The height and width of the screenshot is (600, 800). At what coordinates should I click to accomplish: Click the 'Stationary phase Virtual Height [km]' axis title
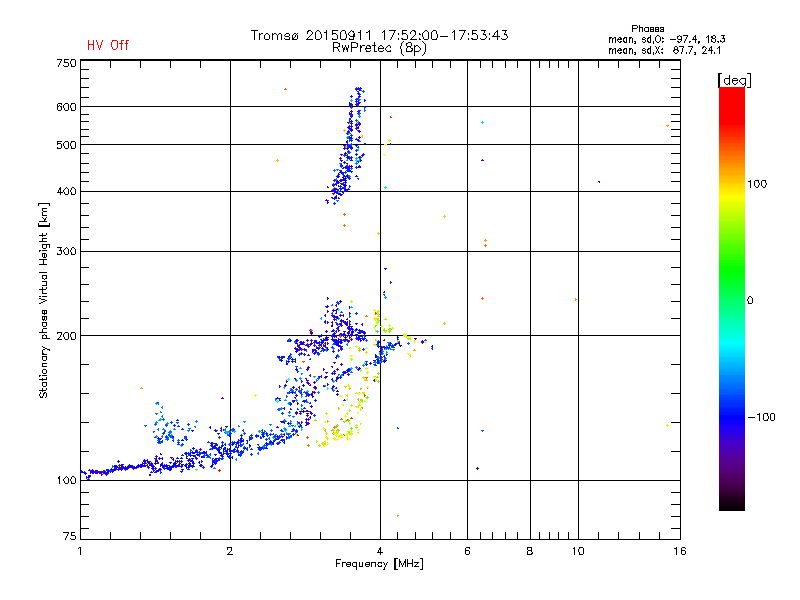(x=43, y=300)
